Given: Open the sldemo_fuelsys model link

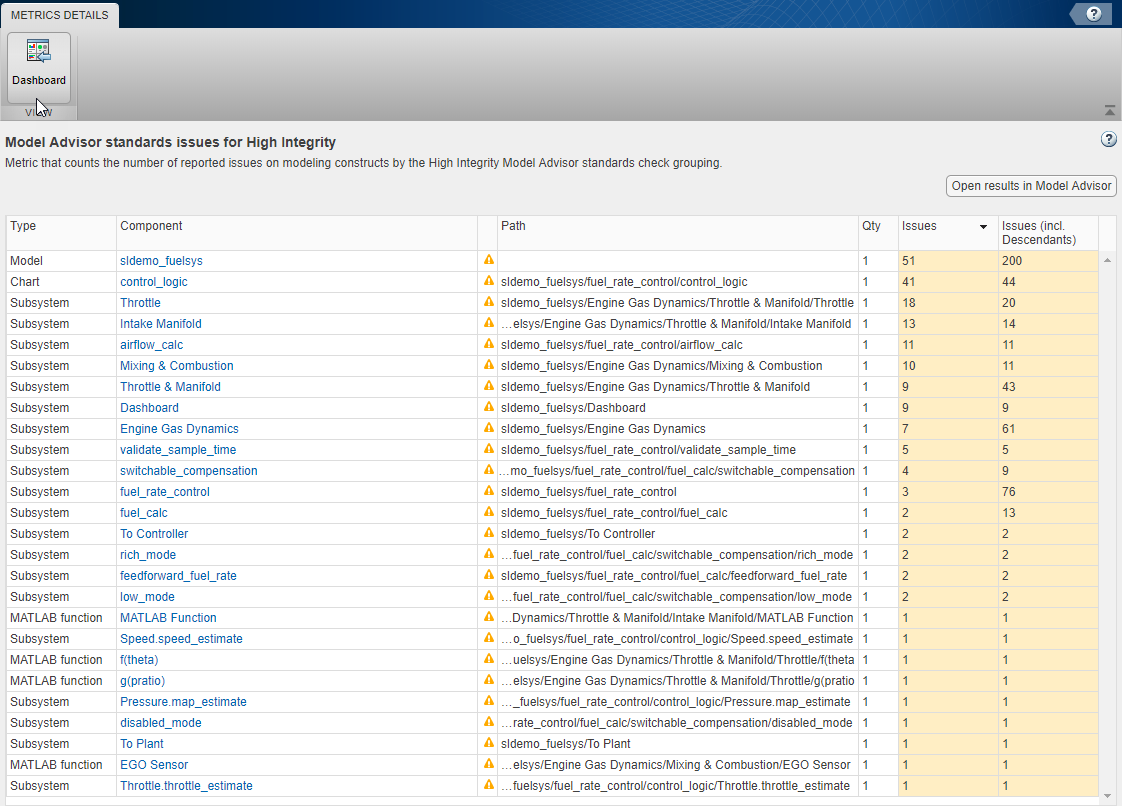Looking at the screenshot, I should point(161,261).
